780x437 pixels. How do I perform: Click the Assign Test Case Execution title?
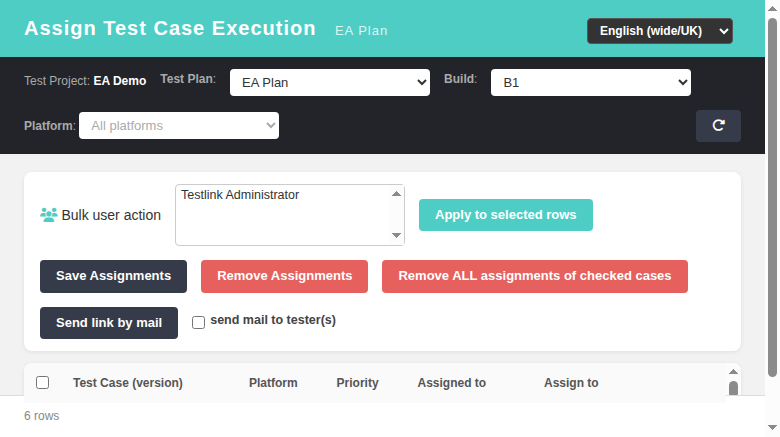pos(170,28)
